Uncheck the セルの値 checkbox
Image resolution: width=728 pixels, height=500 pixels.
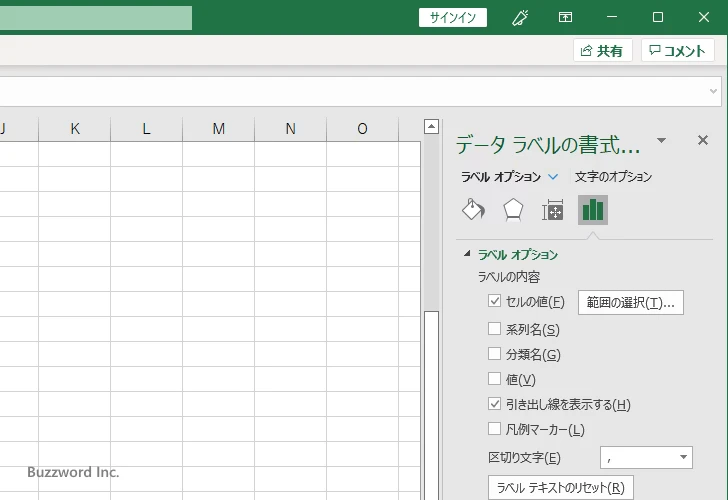tap(494, 301)
